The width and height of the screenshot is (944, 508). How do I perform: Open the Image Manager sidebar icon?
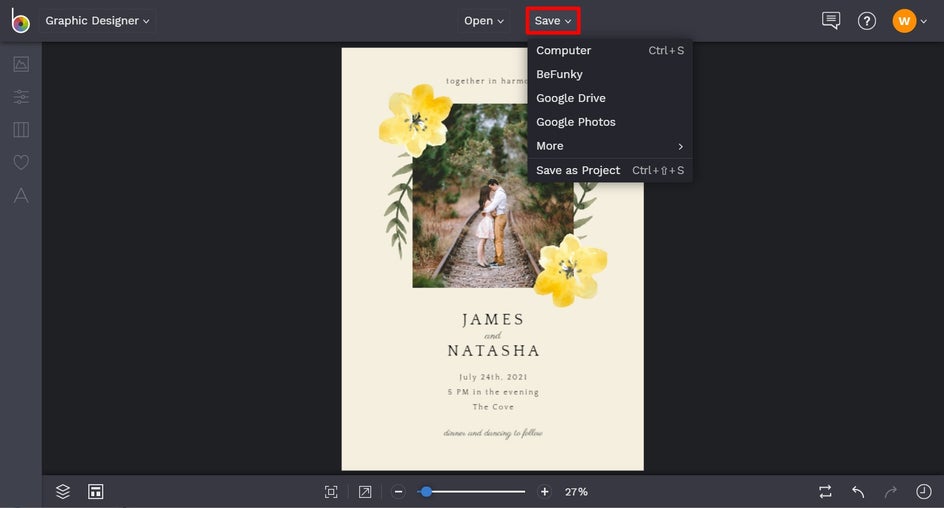[x=21, y=64]
